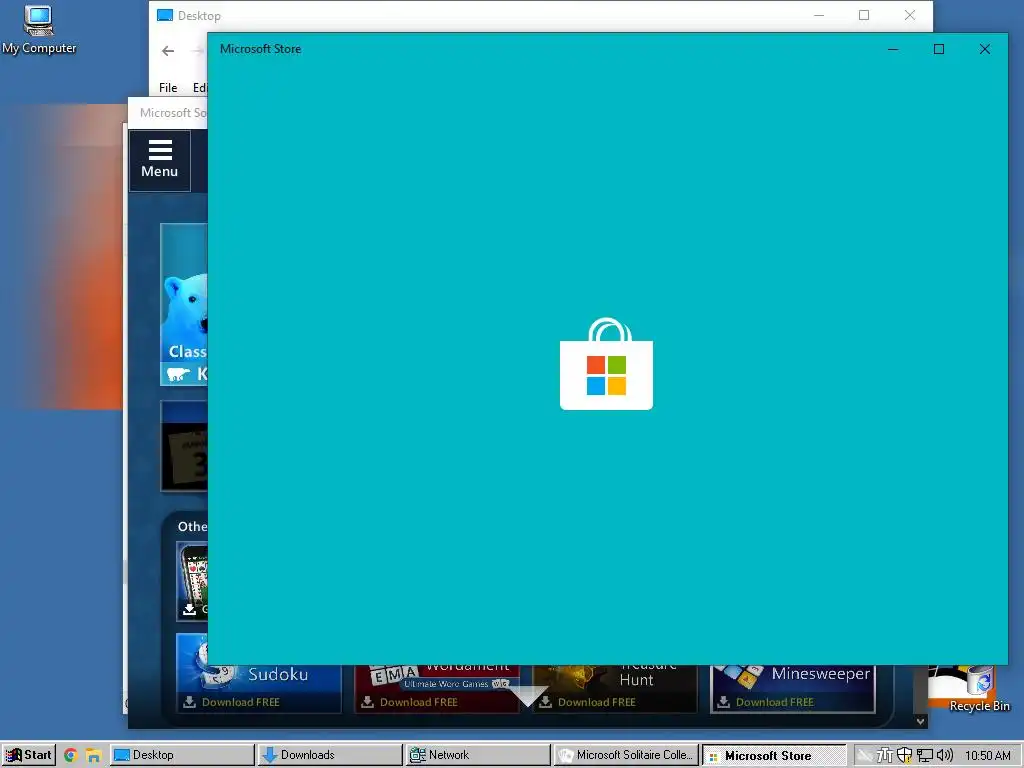Switch to the Downloads taskbar button
The width and height of the screenshot is (1024, 768).
(330, 755)
